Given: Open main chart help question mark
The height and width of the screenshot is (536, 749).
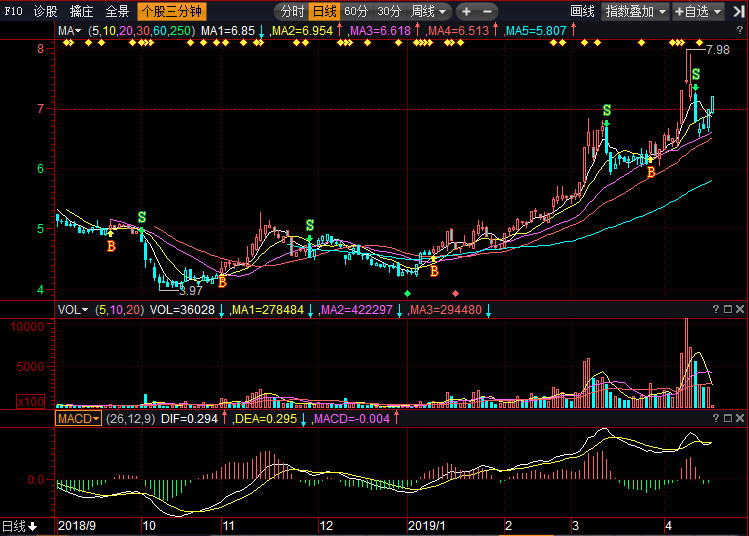Looking at the screenshot, I should pyautogui.click(x=739, y=31).
